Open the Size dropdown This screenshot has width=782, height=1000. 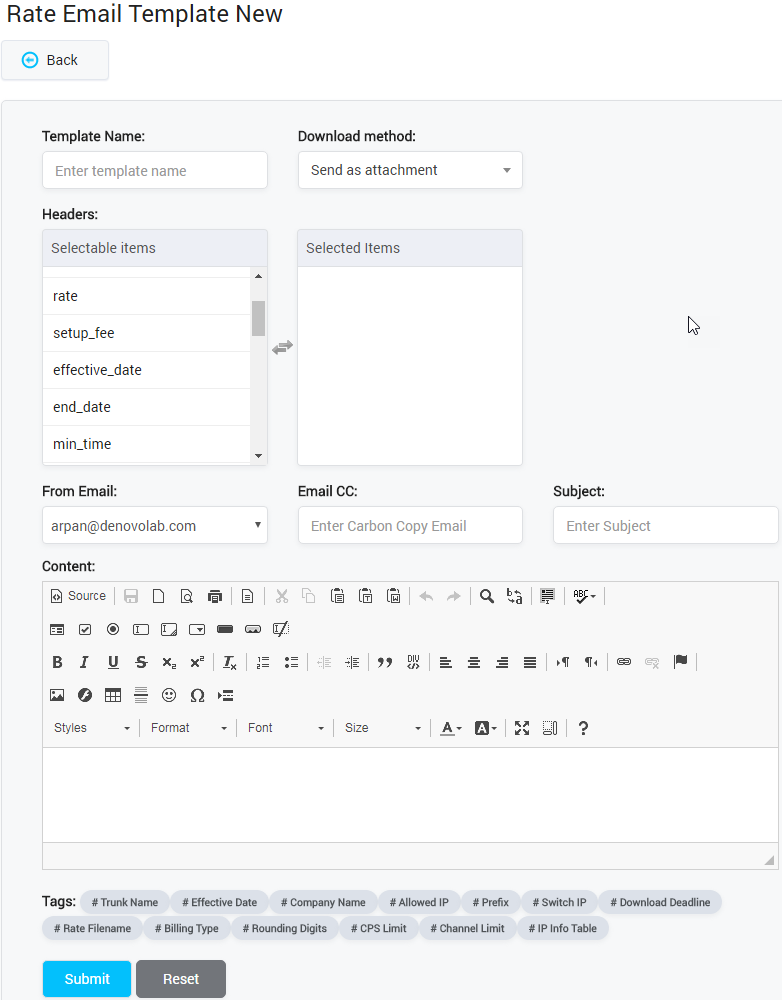pyautogui.click(x=382, y=728)
